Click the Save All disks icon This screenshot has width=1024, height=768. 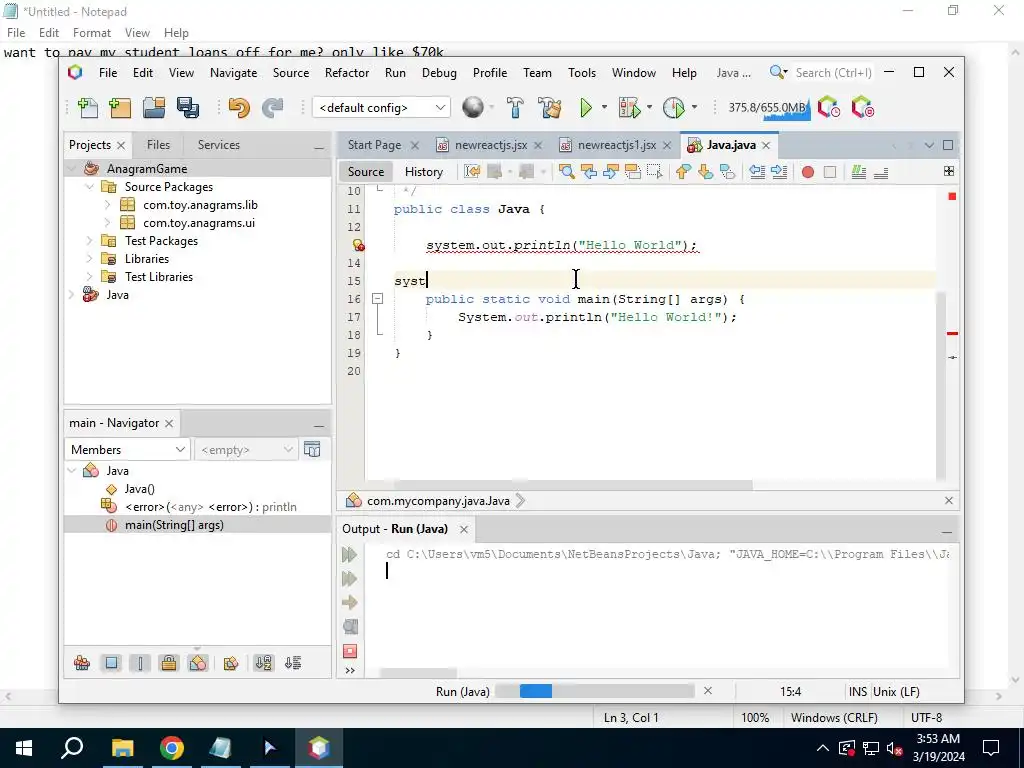188,108
